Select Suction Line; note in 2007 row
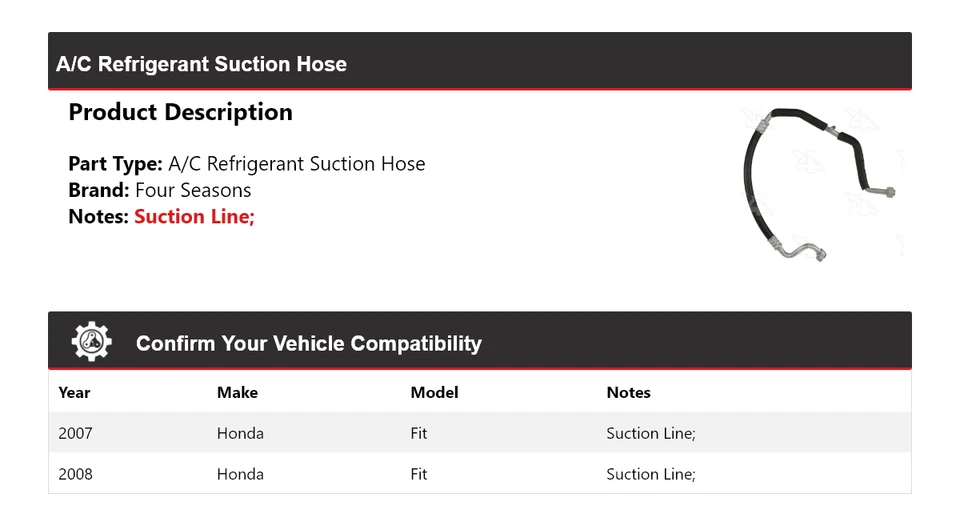The image size is (960, 526). (x=650, y=433)
